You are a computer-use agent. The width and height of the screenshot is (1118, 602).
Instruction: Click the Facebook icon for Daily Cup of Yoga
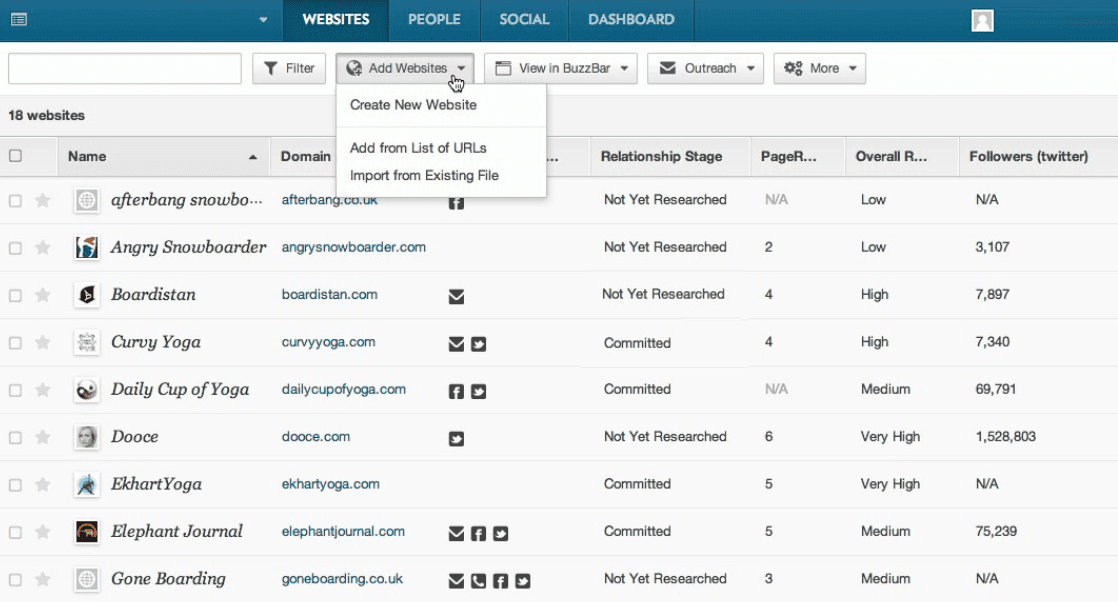coord(456,391)
